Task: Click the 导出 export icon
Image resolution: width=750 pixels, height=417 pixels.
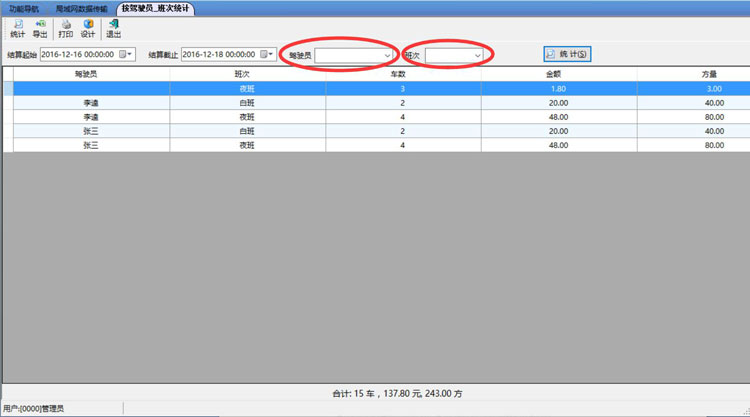Action: (41, 27)
